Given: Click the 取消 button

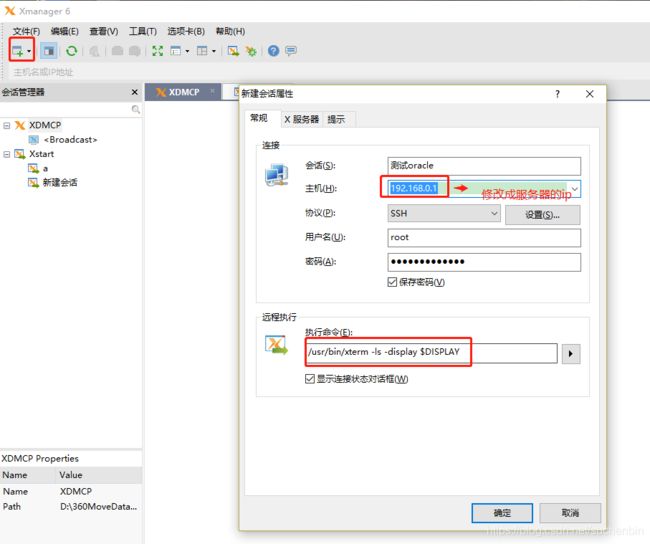Looking at the screenshot, I should 570,513.
